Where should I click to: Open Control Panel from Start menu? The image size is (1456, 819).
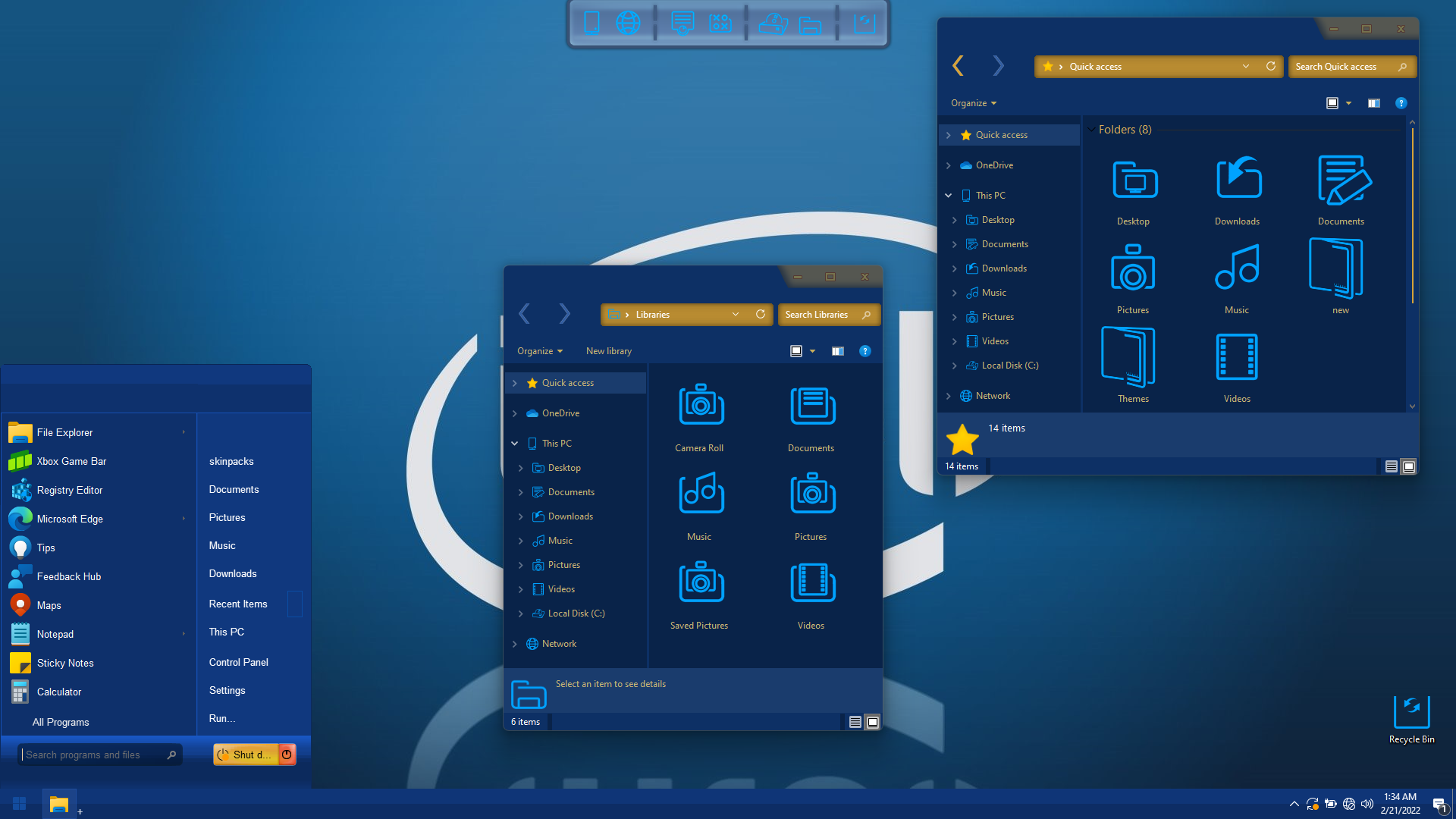238,662
